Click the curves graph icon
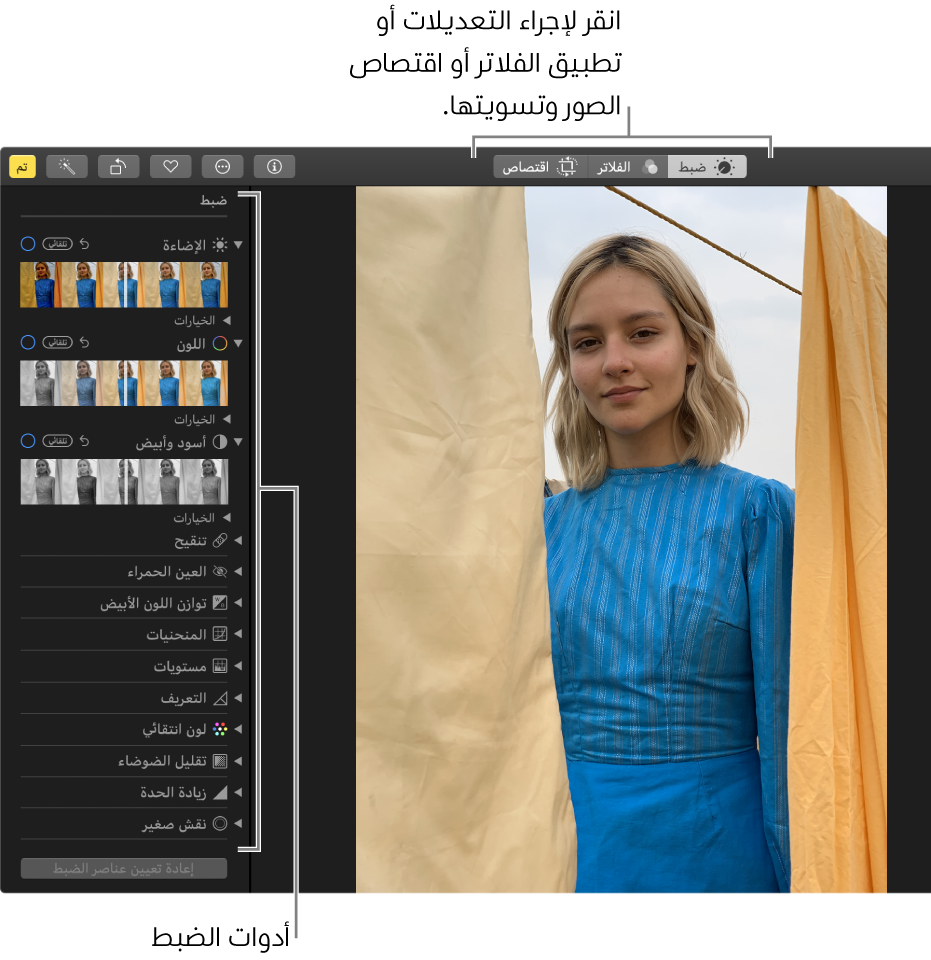 point(220,634)
